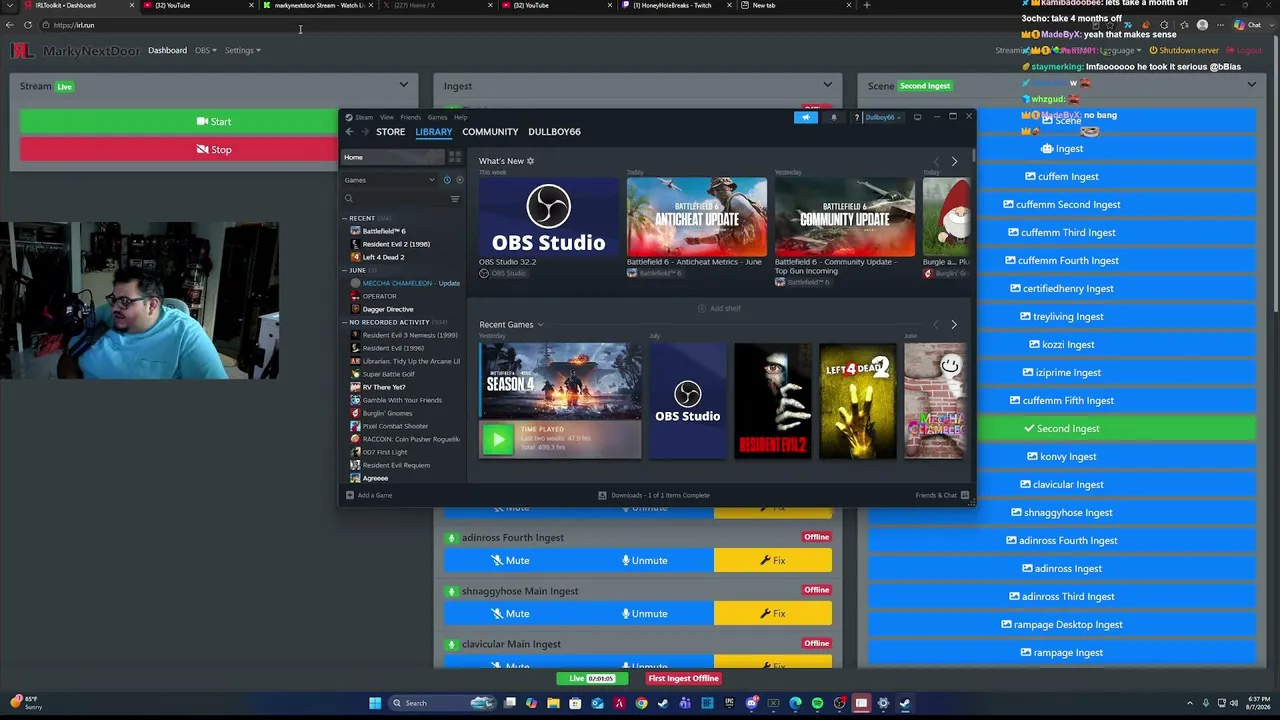This screenshot has width=1280, height=720.
Task: Launch Google Chrome from the taskbar
Action: pos(642,703)
